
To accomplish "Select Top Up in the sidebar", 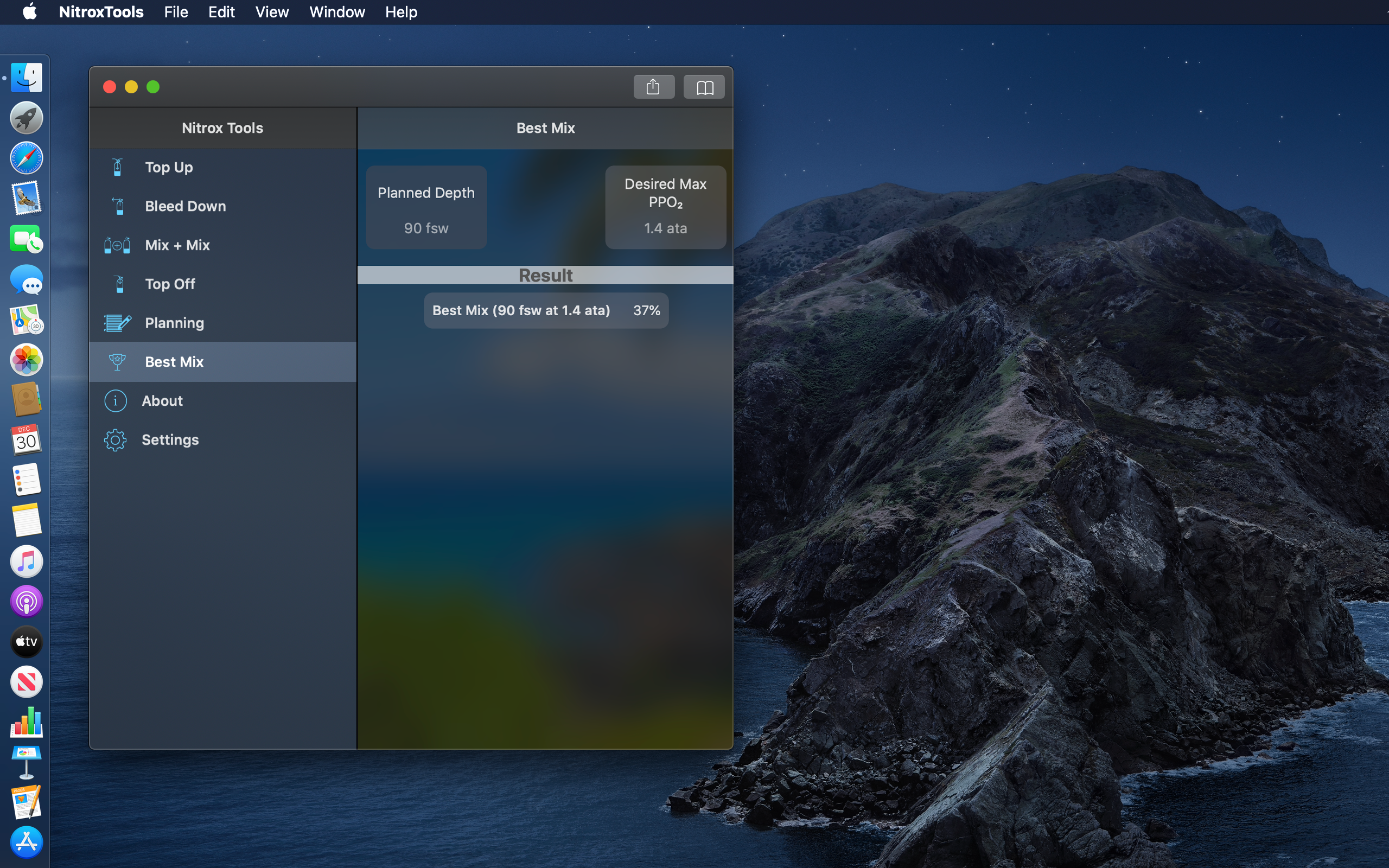I will click(x=224, y=167).
